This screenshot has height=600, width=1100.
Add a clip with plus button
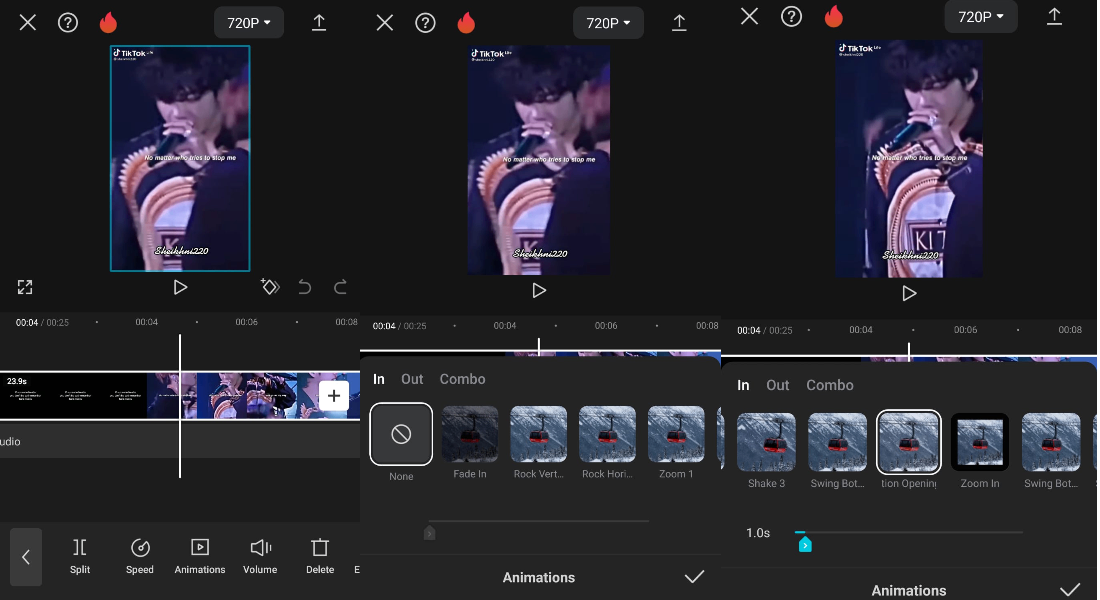tap(334, 396)
